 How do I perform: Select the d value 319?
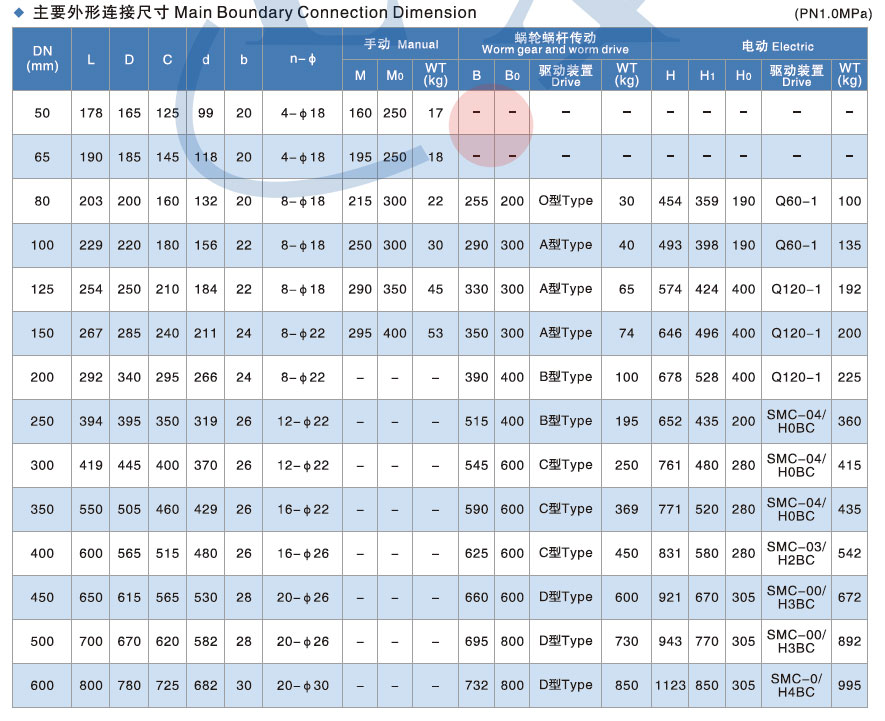coord(205,421)
